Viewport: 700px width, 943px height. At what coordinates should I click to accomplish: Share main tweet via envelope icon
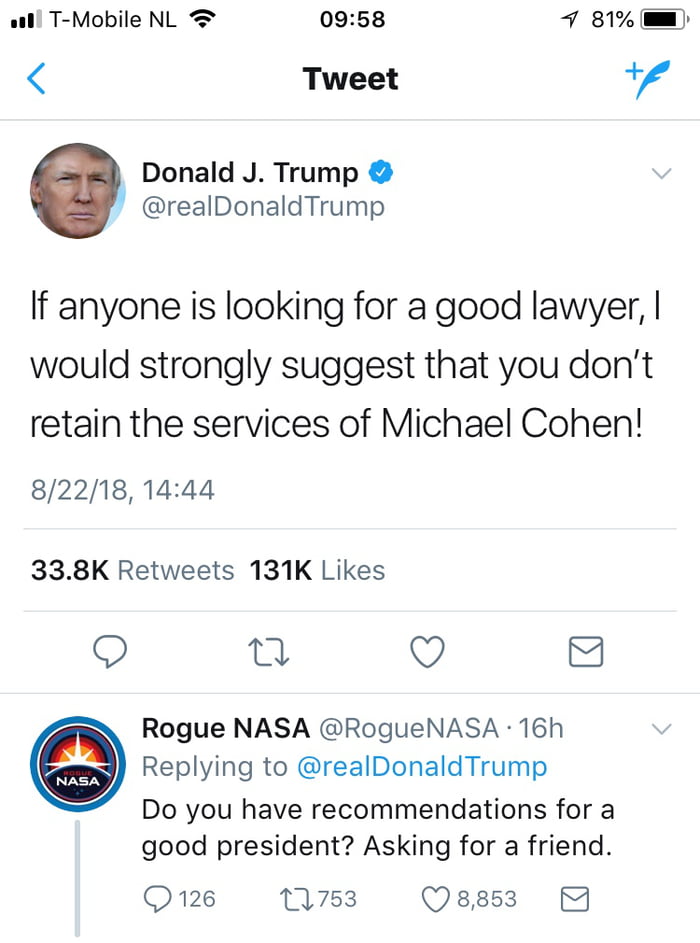(x=585, y=653)
